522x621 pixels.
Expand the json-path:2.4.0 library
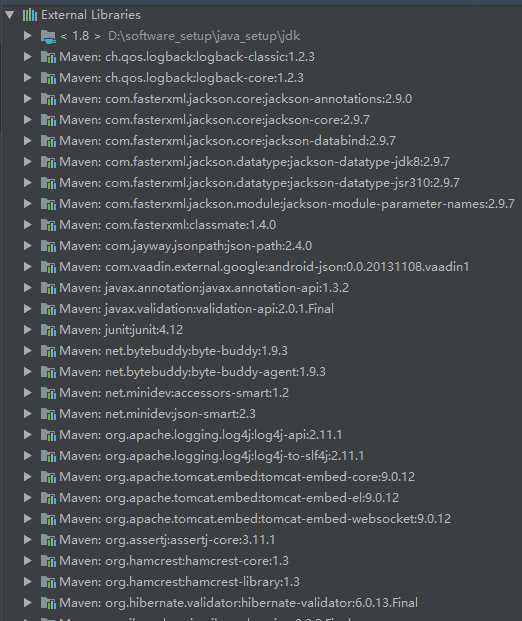coord(28,246)
